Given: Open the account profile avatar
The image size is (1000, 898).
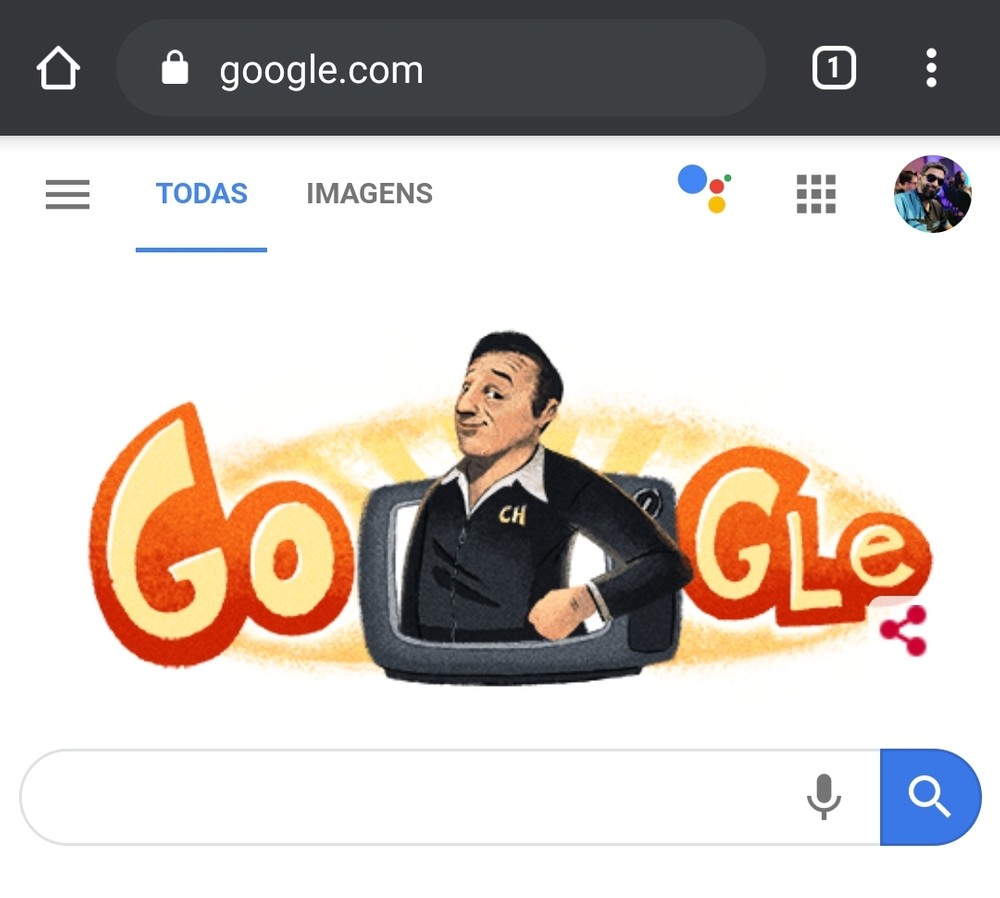Looking at the screenshot, I should [932, 194].
